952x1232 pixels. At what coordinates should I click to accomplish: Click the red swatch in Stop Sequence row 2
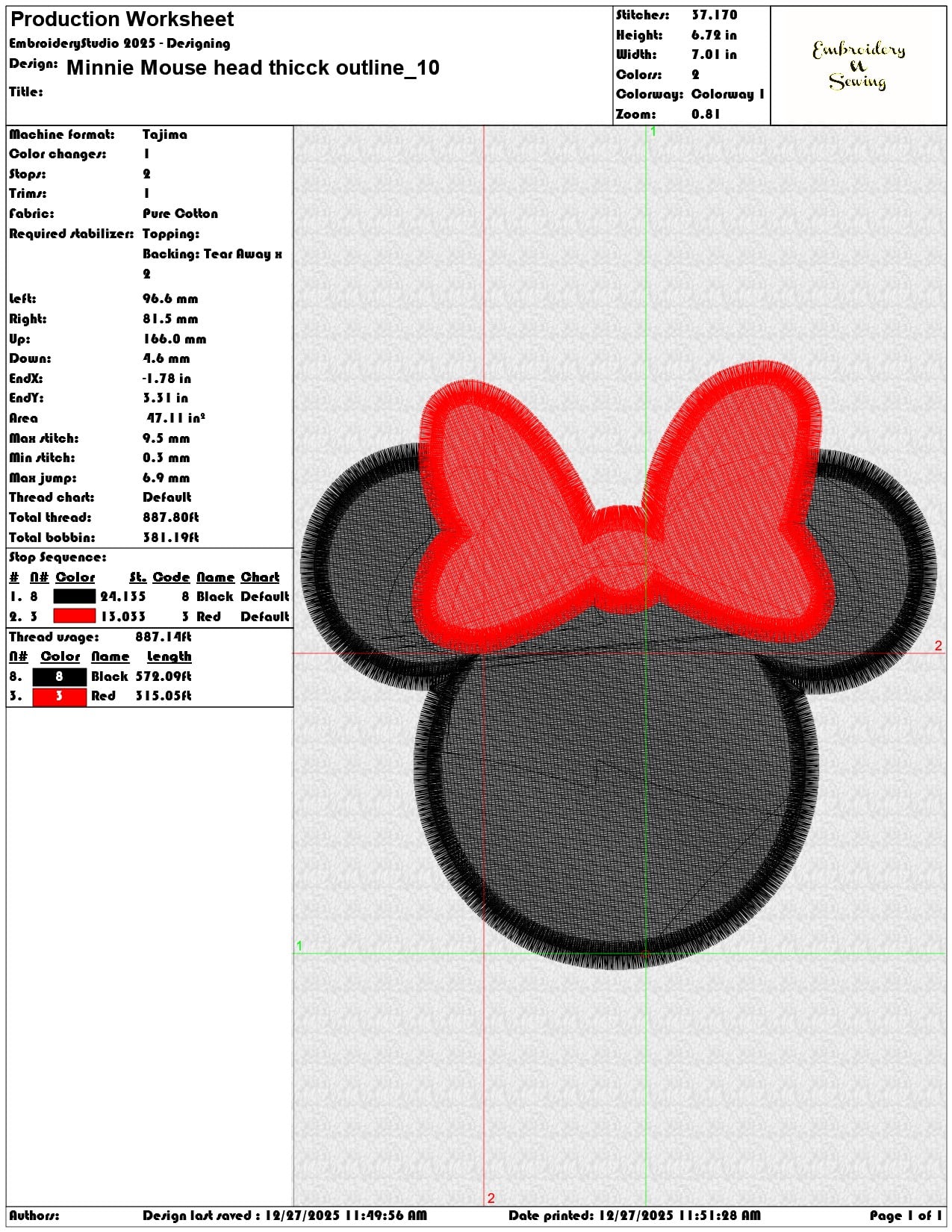click(74, 616)
